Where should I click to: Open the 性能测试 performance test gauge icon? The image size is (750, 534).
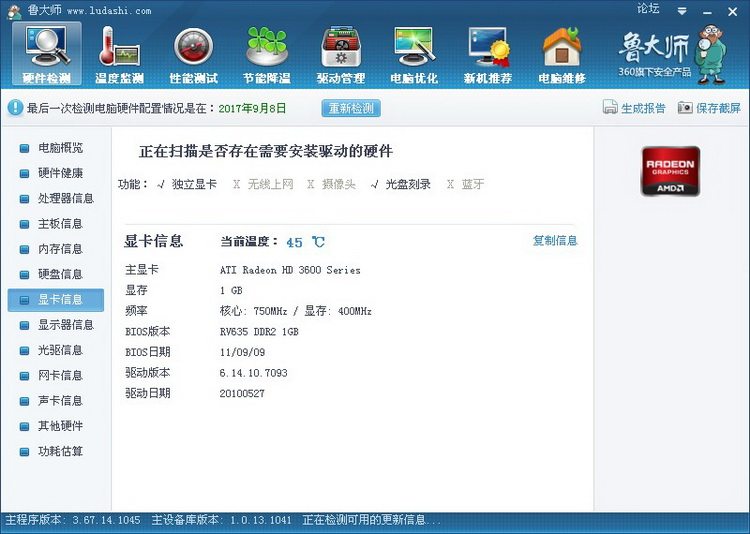coord(193,54)
